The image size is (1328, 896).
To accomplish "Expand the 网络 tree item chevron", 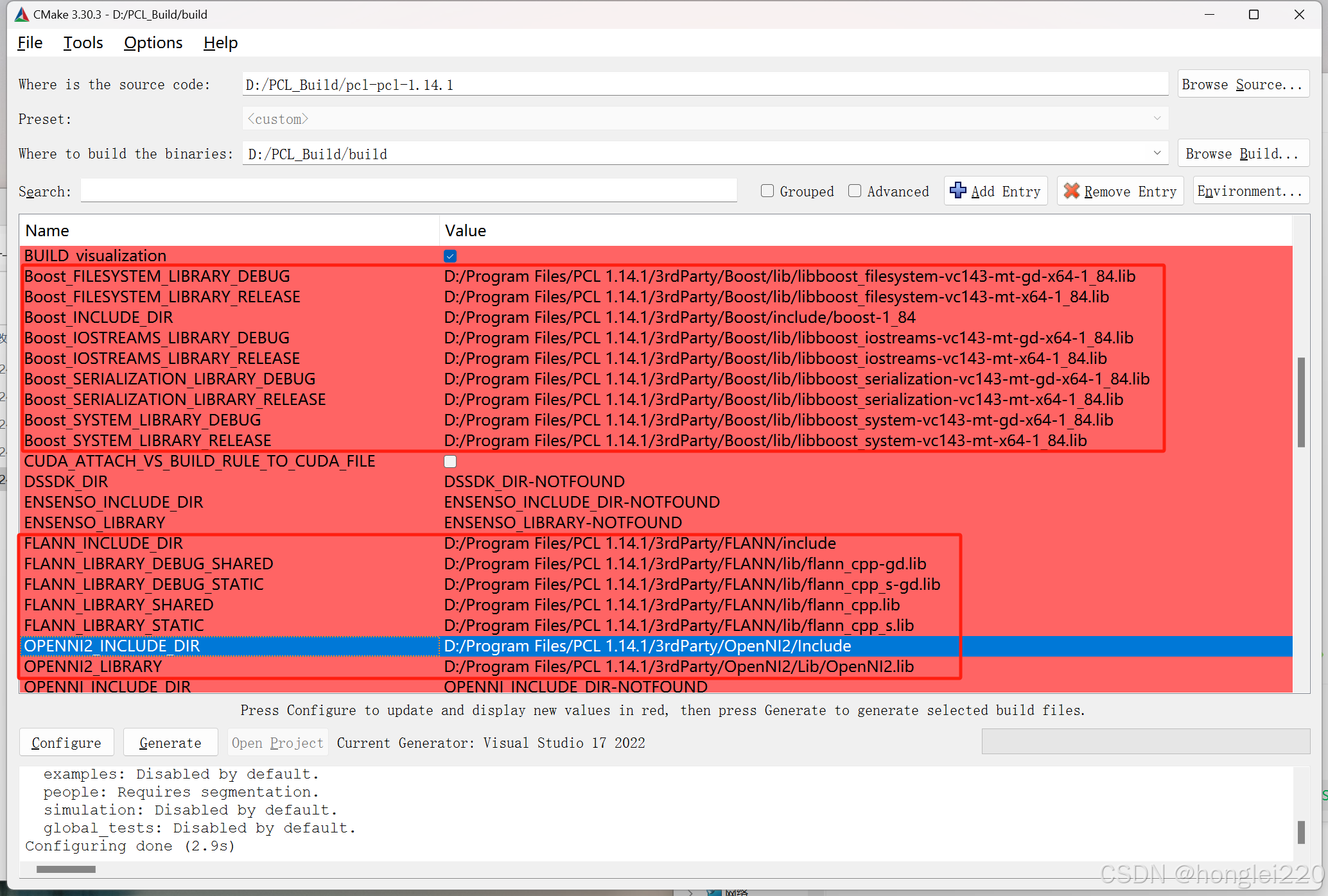I will pos(691,893).
